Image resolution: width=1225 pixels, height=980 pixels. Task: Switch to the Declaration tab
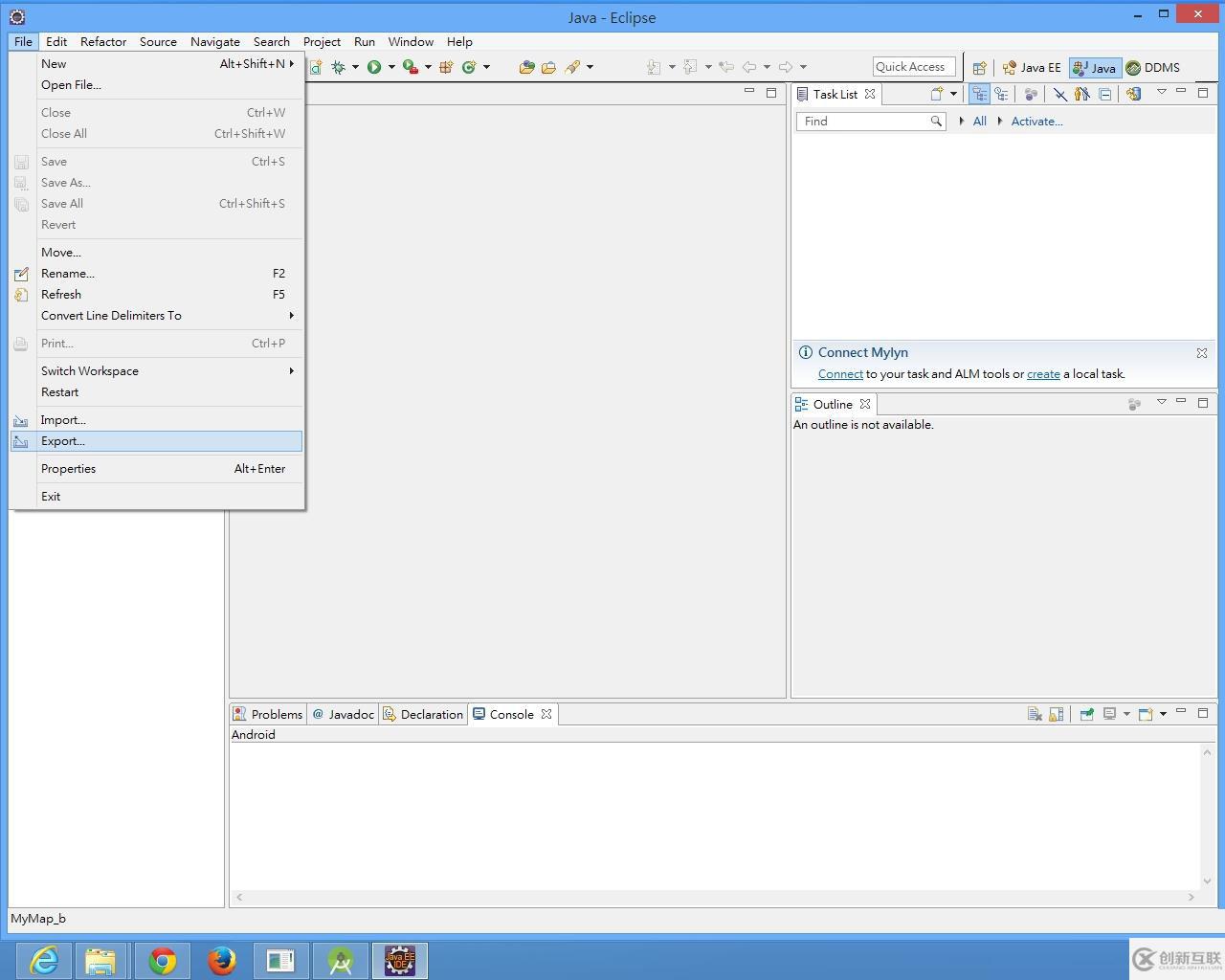tap(423, 715)
